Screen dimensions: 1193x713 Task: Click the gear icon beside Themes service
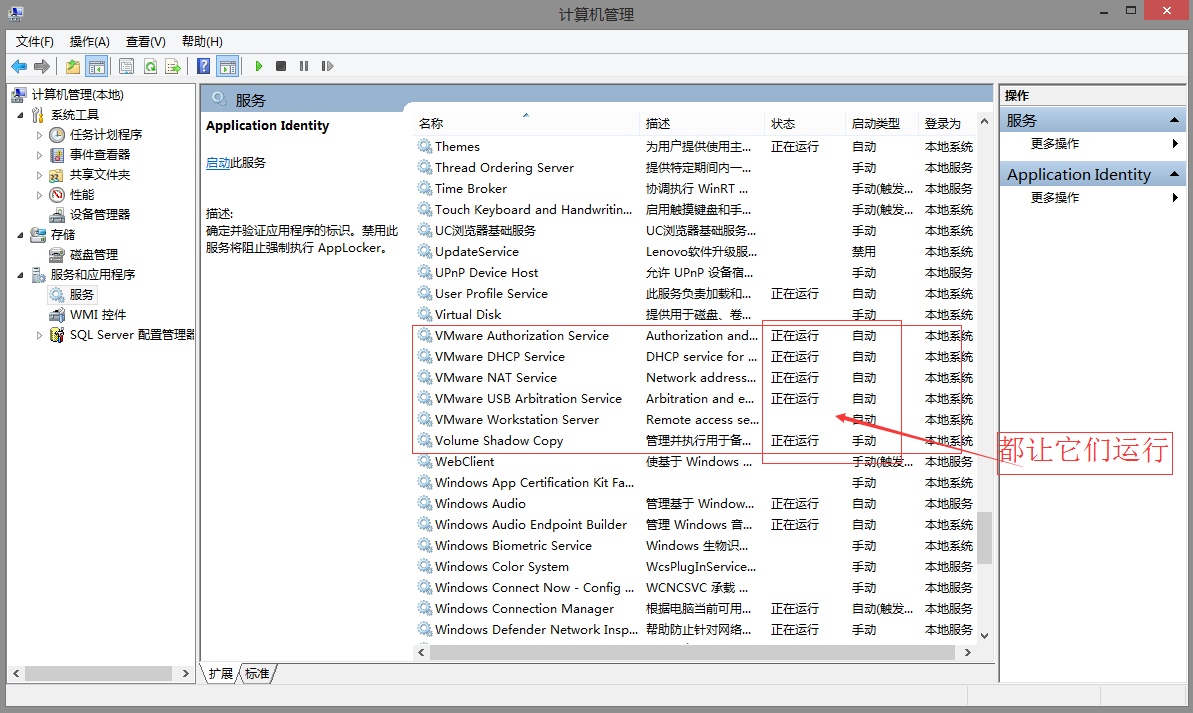pos(425,146)
